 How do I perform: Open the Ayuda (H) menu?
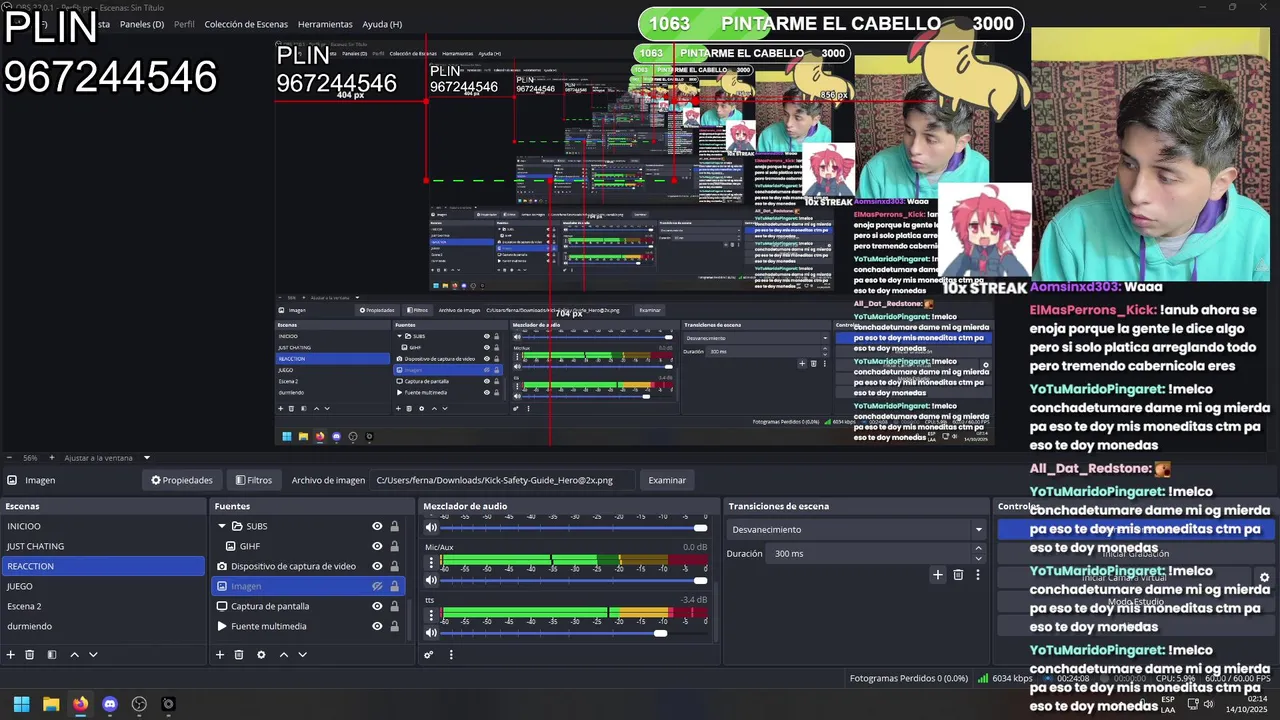tap(382, 24)
